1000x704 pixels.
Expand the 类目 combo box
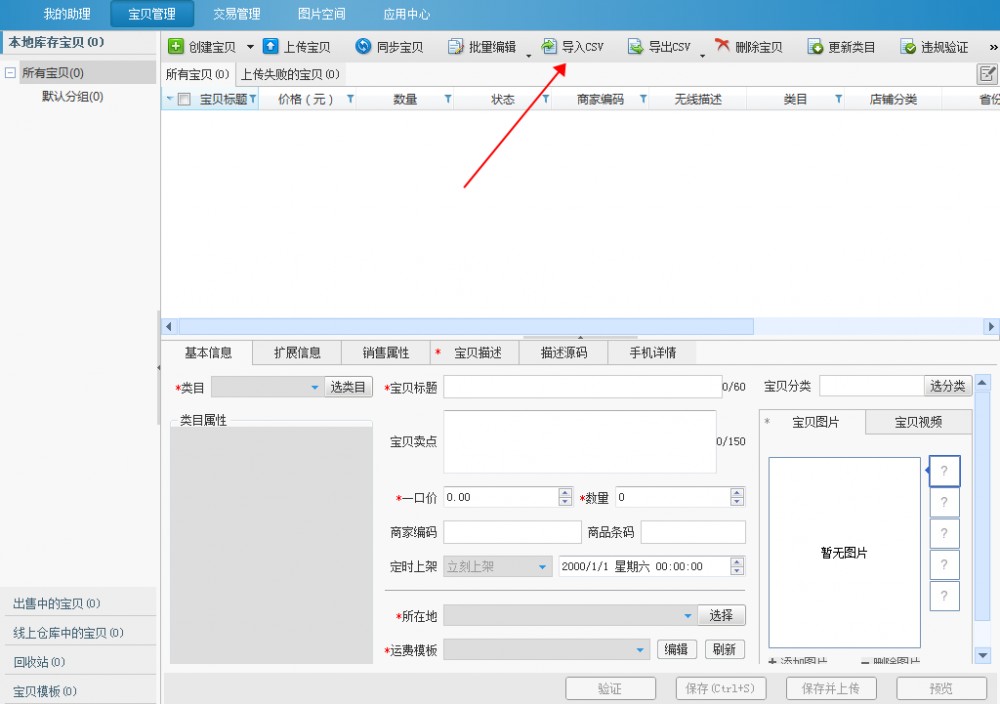click(x=314, y=387)
